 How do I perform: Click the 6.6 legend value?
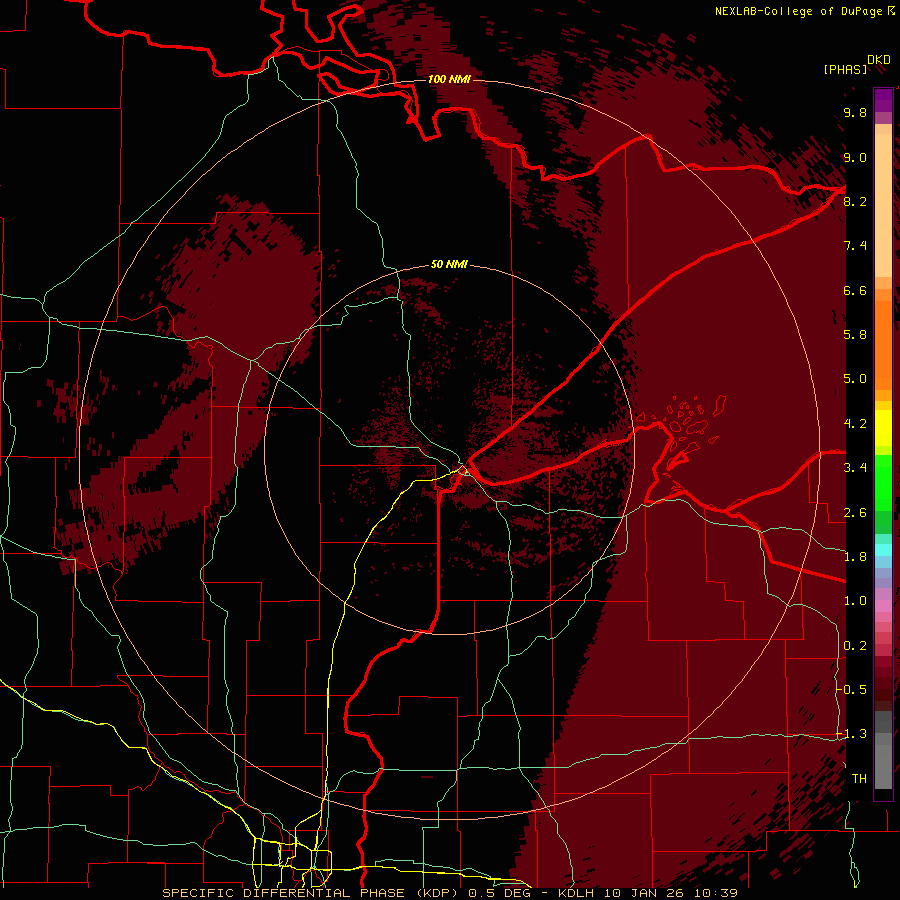855,290
